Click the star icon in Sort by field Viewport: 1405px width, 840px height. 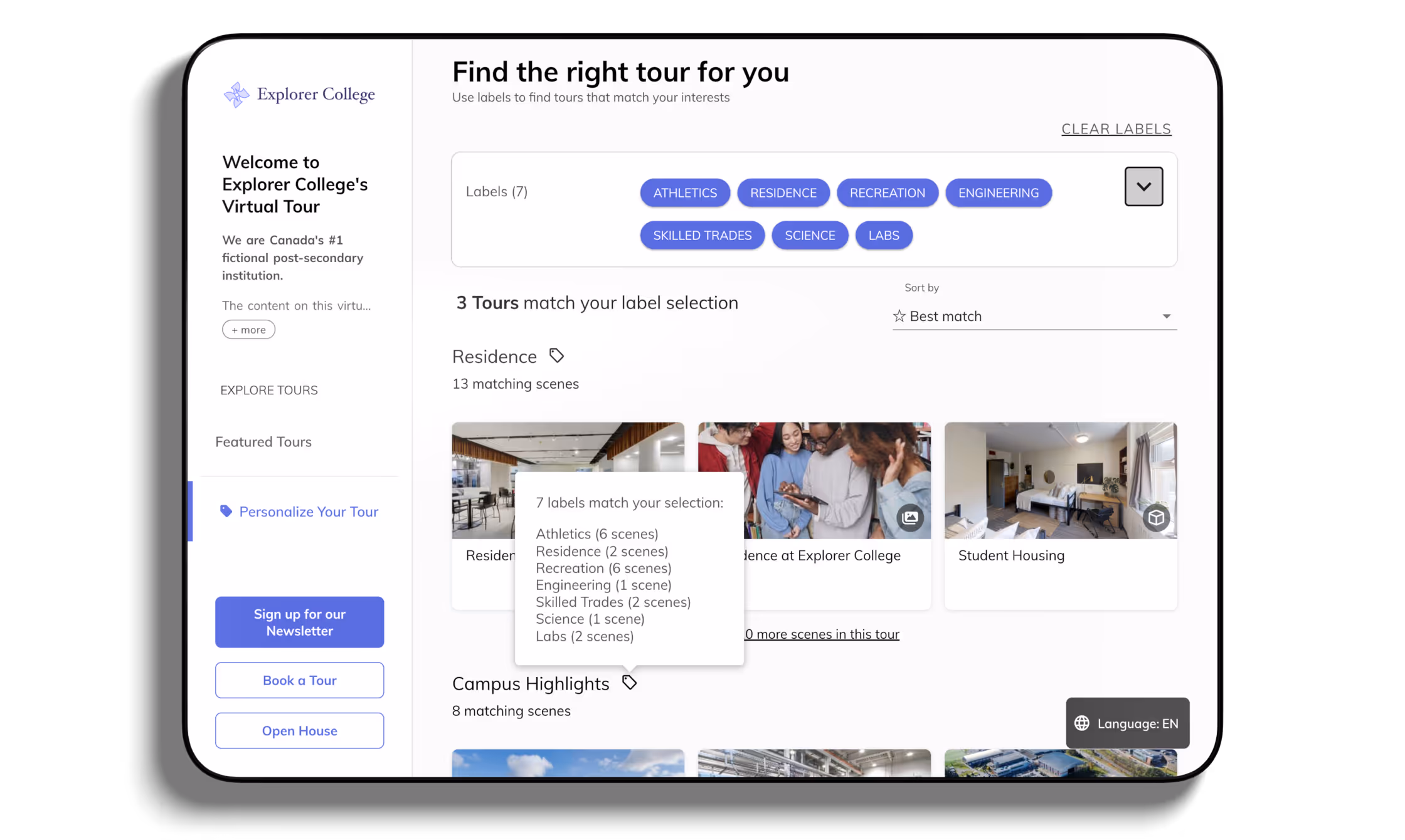click(x=899, y=316)
